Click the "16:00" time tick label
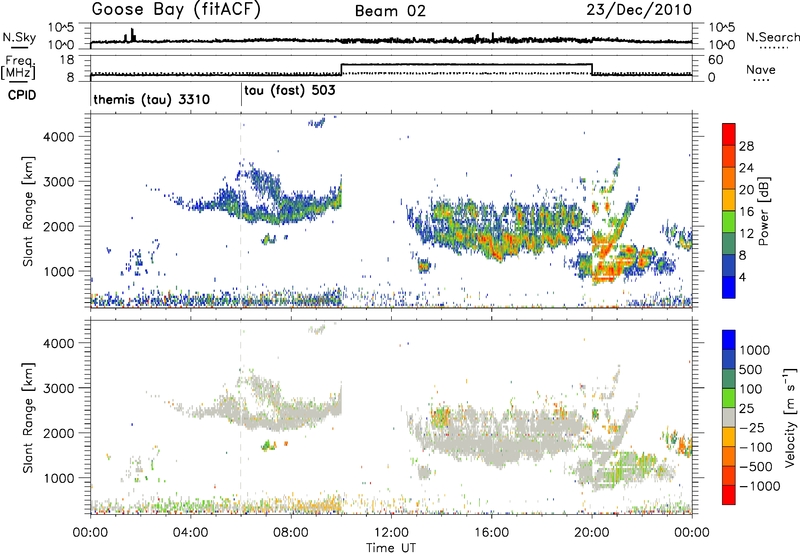 491,533
